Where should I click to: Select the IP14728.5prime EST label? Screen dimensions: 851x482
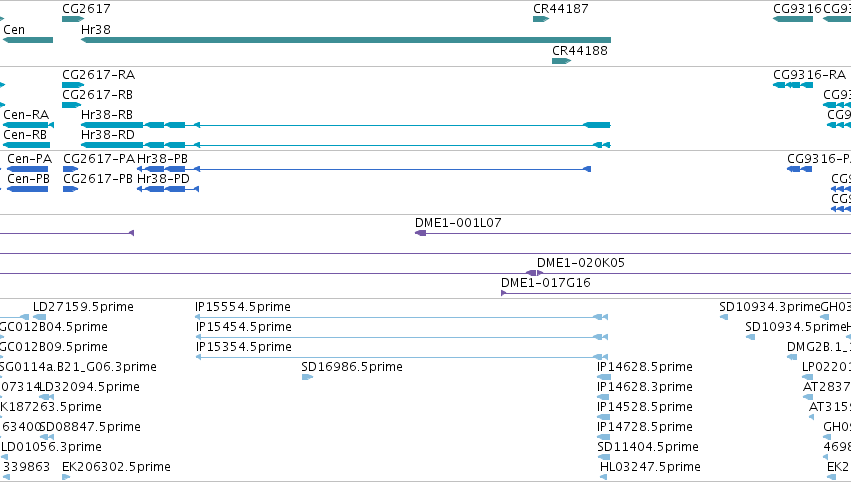645,427
